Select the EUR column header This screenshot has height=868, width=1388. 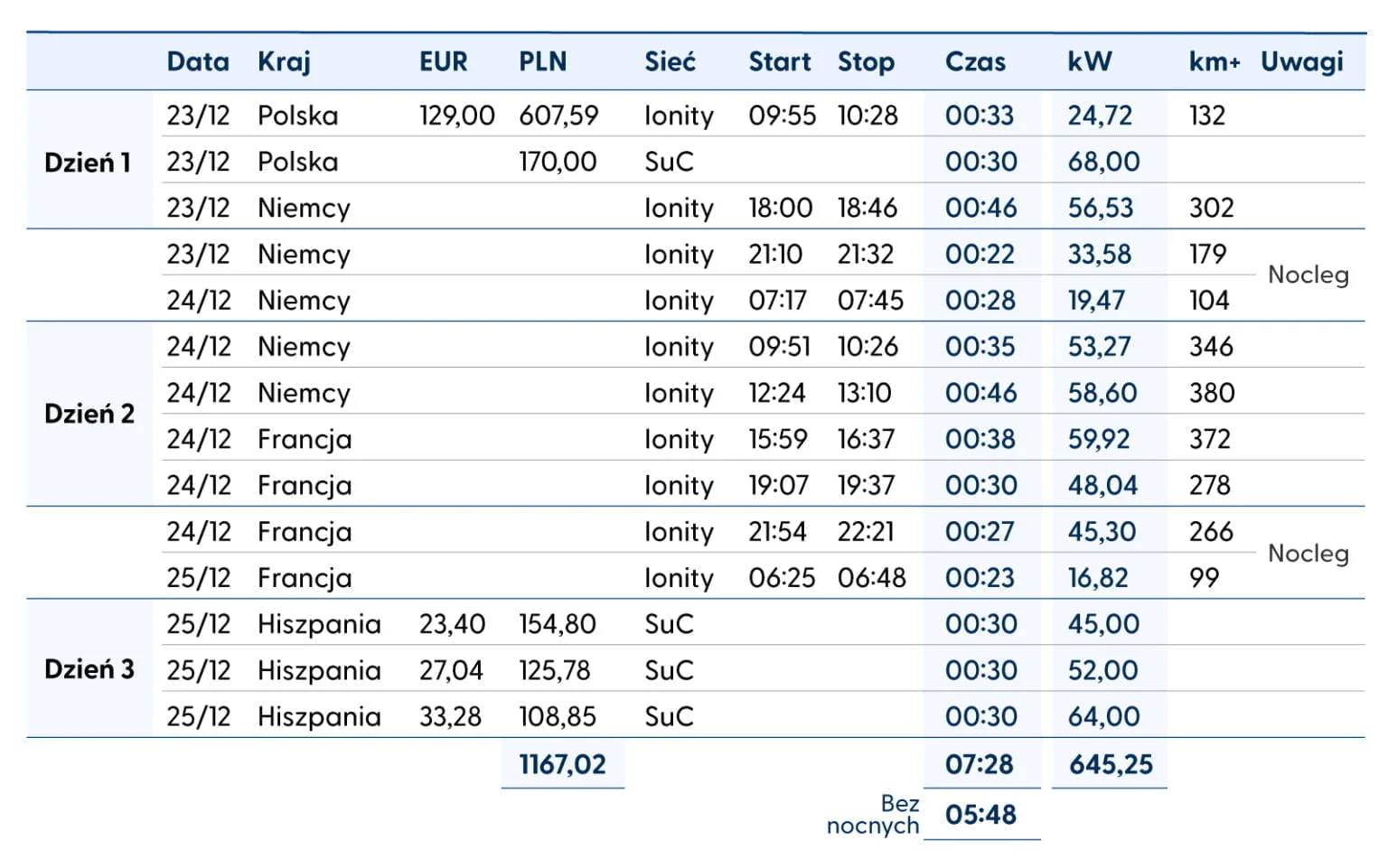(443, 61)
